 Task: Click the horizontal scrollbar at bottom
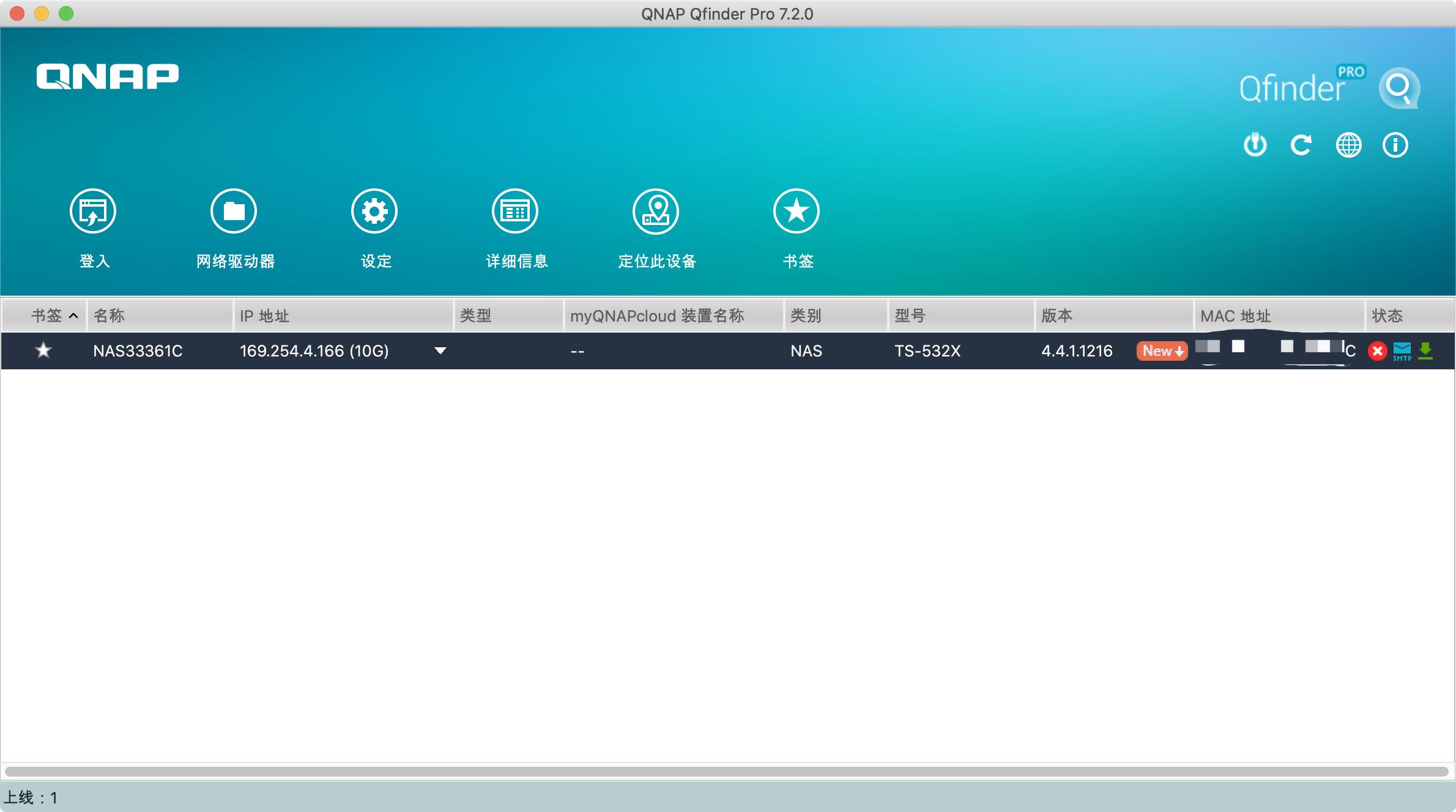tap(727, 771)
